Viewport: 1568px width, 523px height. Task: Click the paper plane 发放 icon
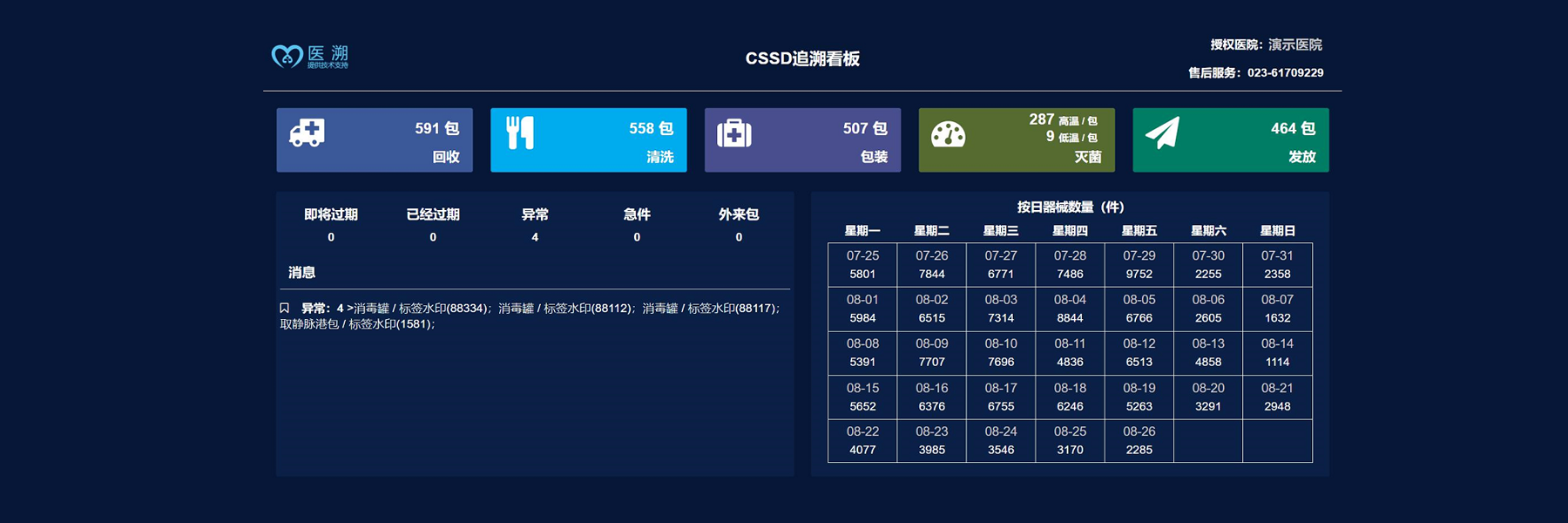point(1162,133)
